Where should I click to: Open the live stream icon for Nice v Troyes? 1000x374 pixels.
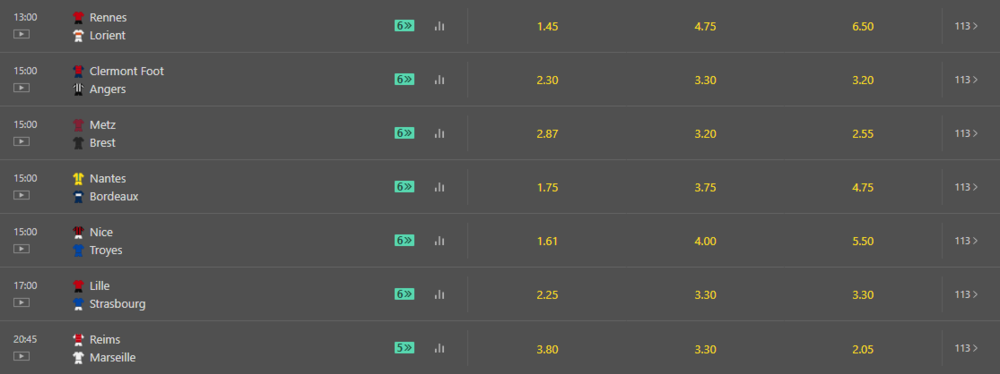(21, 248)
